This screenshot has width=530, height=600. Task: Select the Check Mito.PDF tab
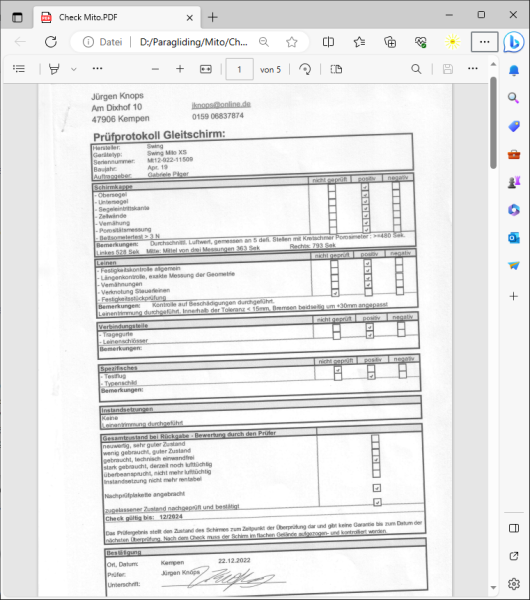point(117,17)
